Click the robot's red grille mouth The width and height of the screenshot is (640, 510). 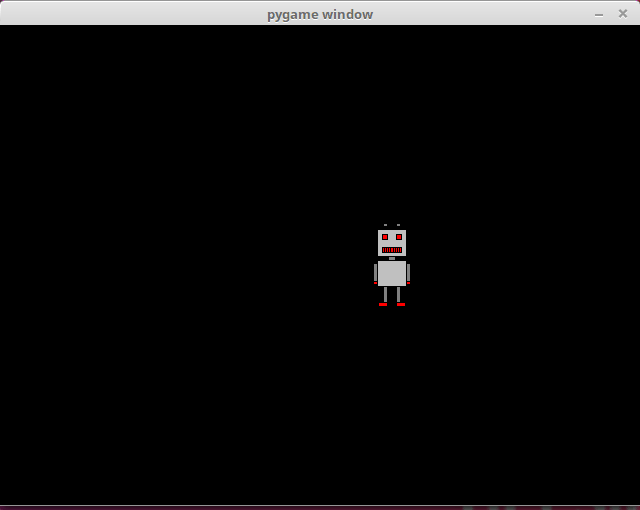click(392, 249)
